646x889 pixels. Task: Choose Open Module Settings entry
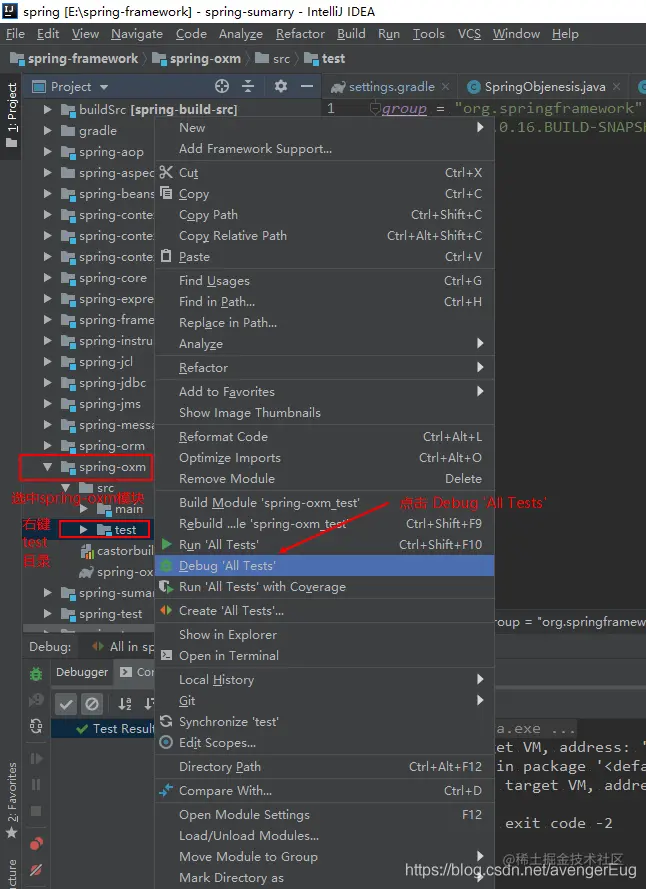(324, 815)
